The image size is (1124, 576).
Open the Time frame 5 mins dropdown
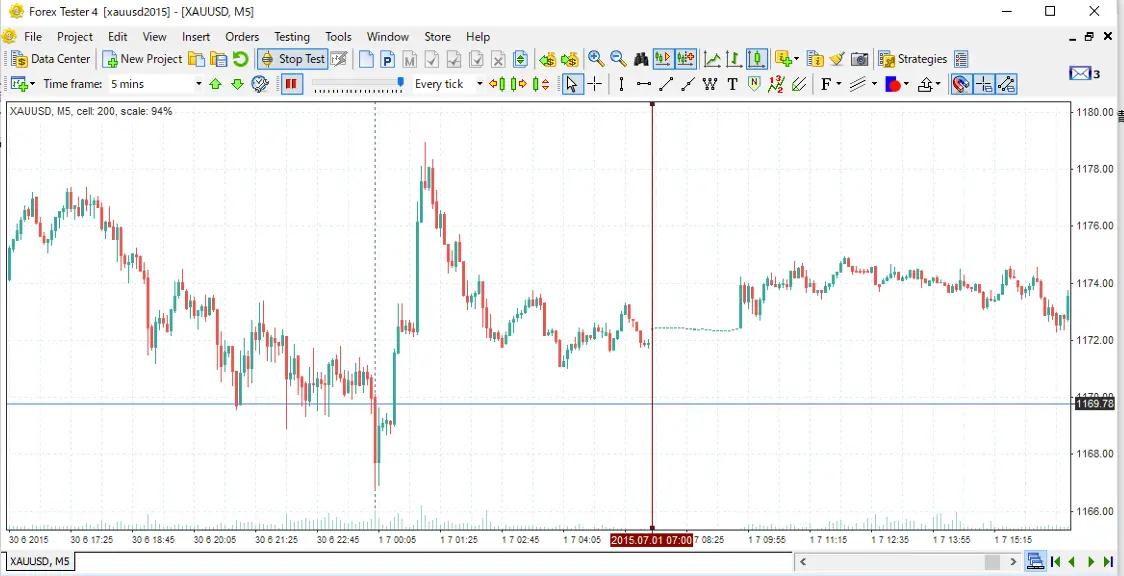click(156, 85)
